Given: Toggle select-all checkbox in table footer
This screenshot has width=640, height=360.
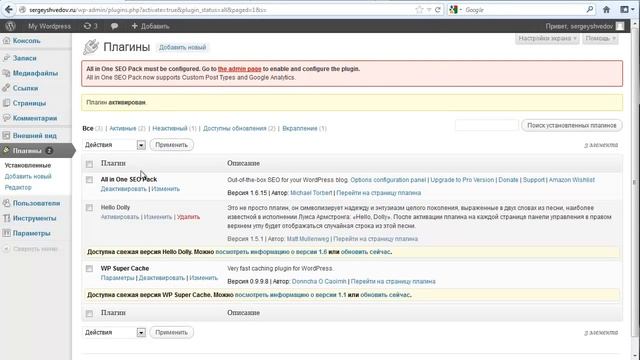Looking at the screenshot, I should 89,313.
